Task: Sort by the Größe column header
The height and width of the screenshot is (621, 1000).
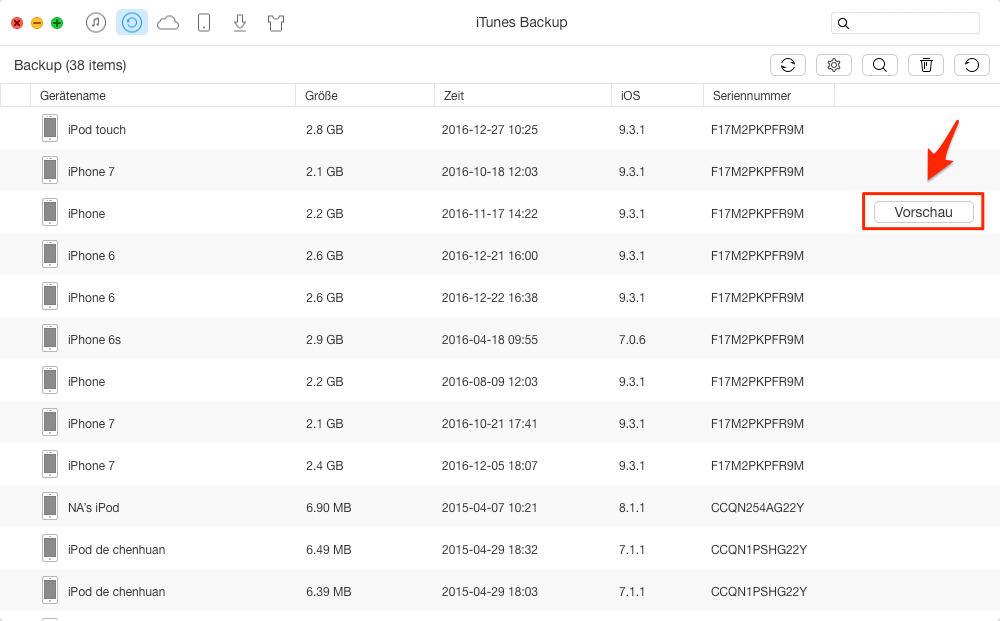Action: coord(365,96)
